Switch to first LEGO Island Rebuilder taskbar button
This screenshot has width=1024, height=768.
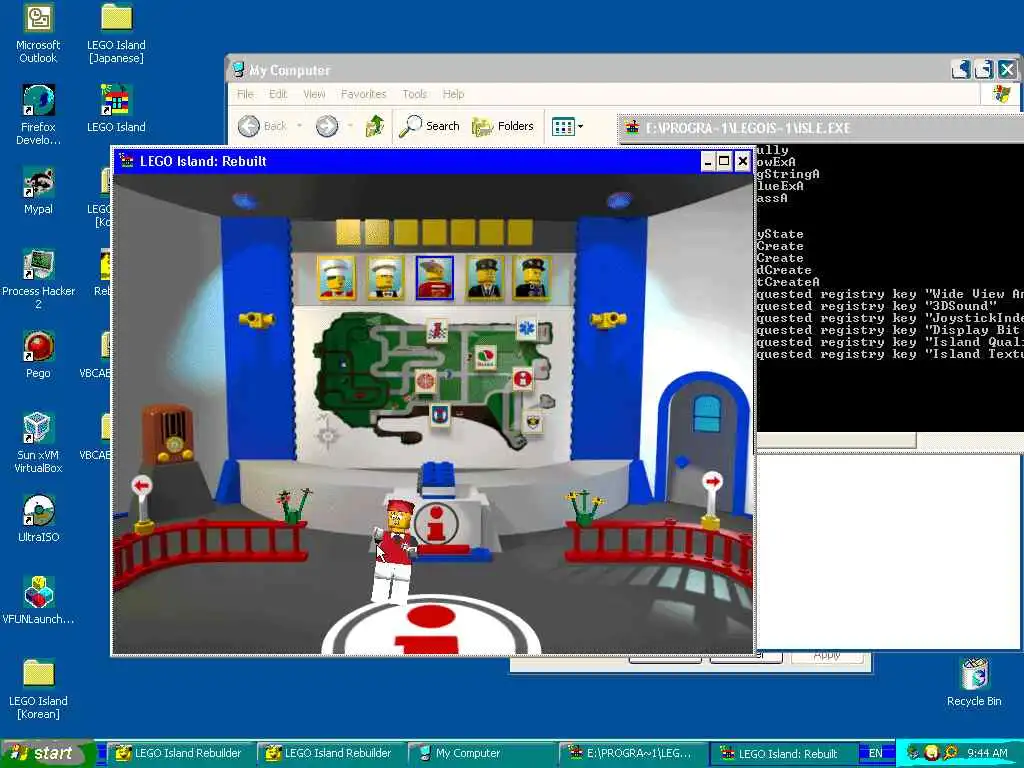(180, 753)
